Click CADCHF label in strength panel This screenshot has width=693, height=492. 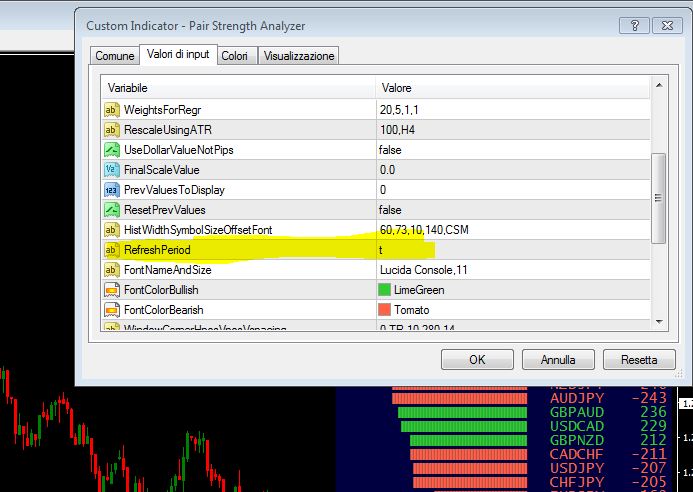coord(577,454)
